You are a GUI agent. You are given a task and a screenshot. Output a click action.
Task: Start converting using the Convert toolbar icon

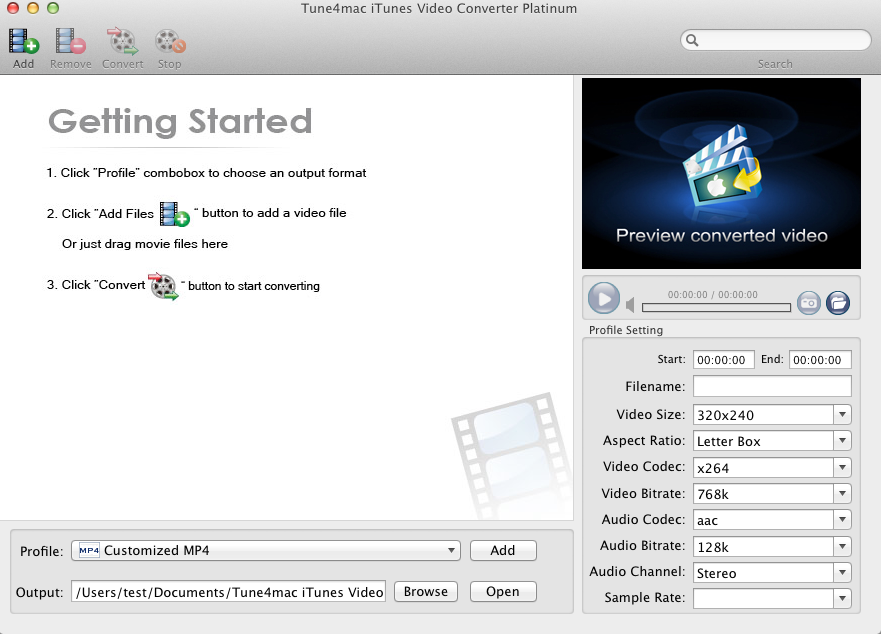pyautogui.click(x=122, y=42)
